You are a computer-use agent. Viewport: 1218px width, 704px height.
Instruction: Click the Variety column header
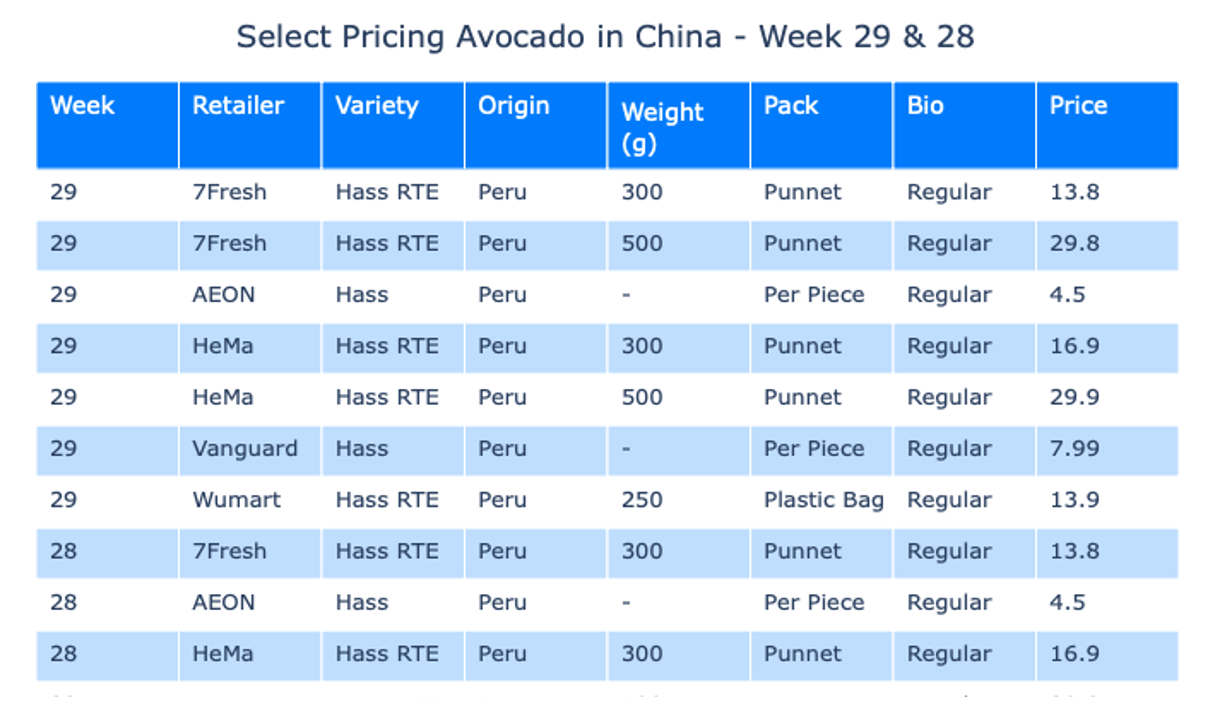coord(393,126)
